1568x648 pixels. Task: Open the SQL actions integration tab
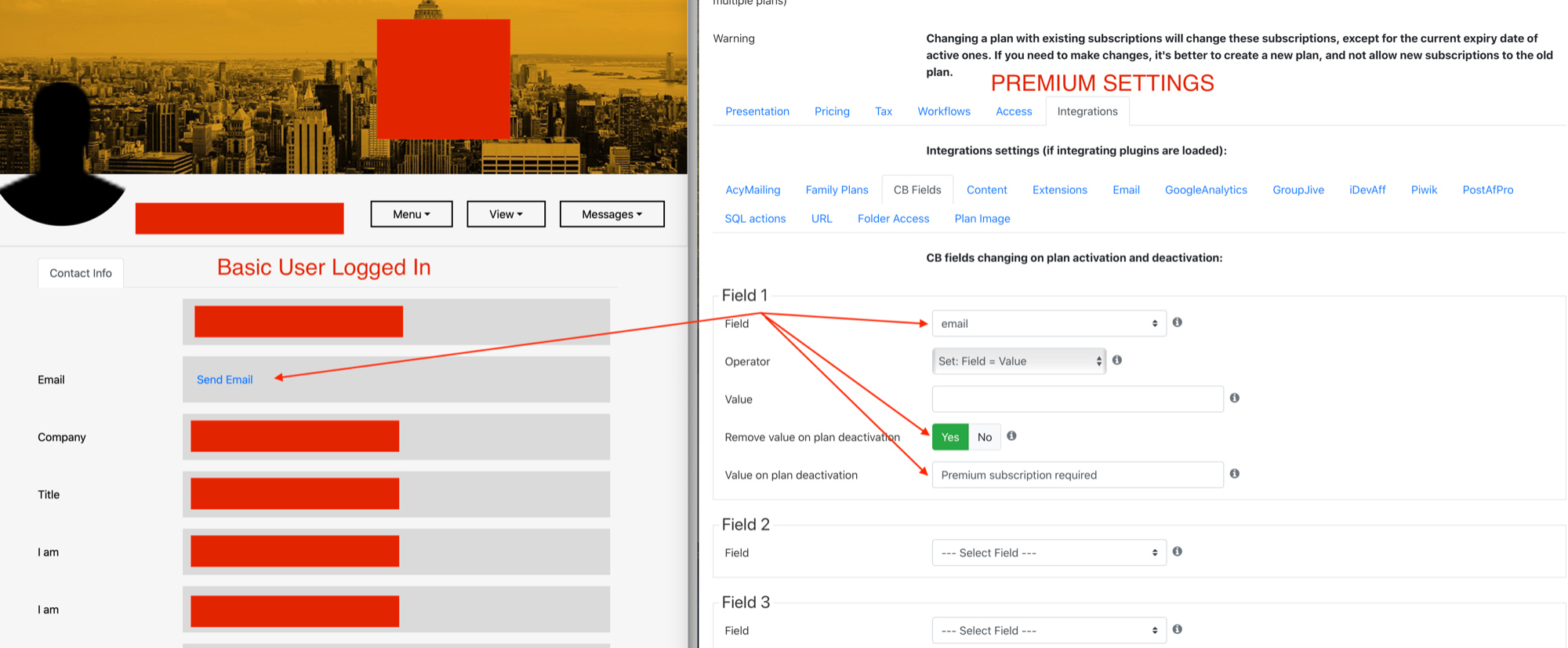point(755,219)
